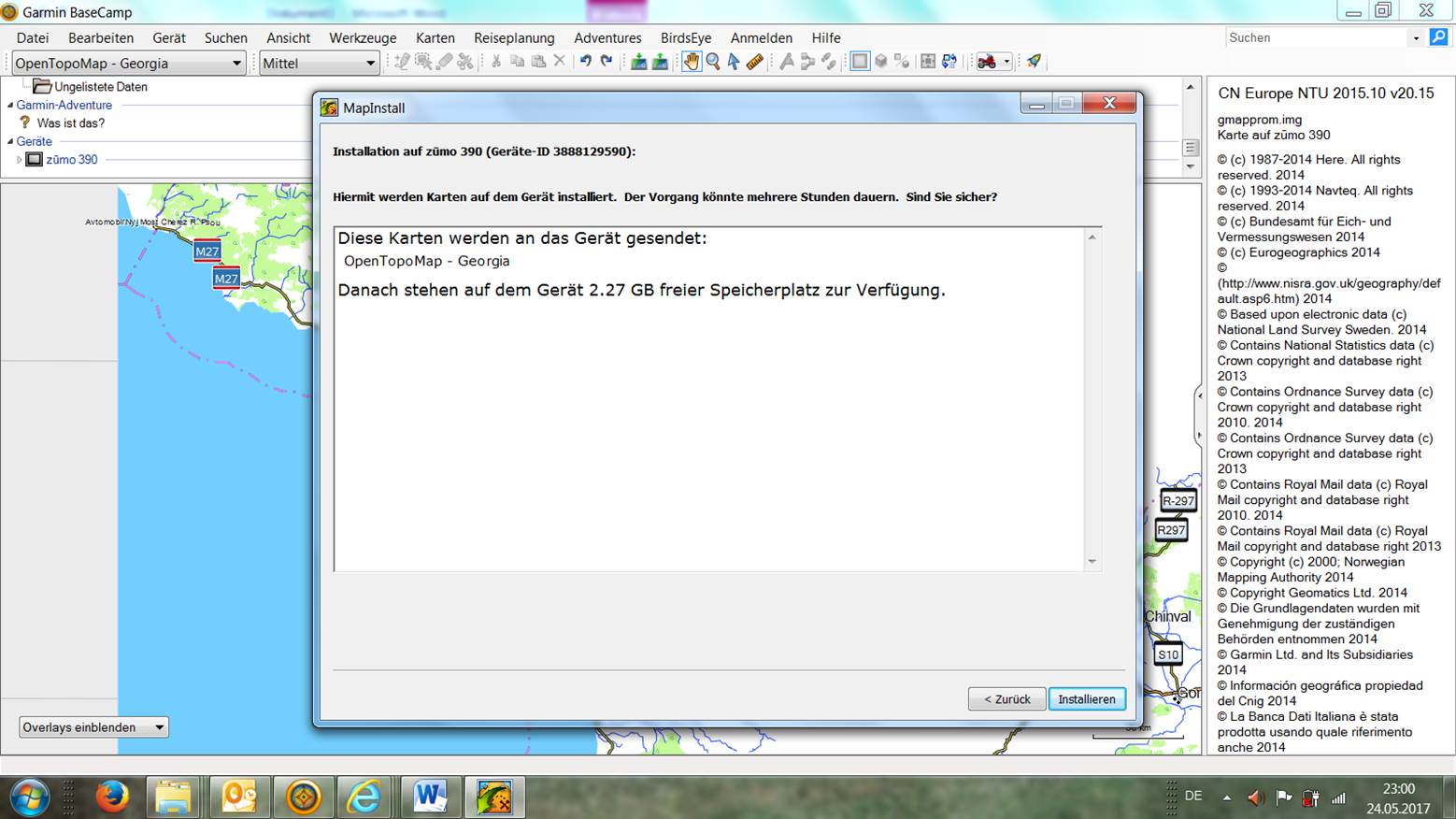The height and width of the screenshot is (819, 1456).
Task: Select Ungelistete Daten folder
Action: point(91,87)
